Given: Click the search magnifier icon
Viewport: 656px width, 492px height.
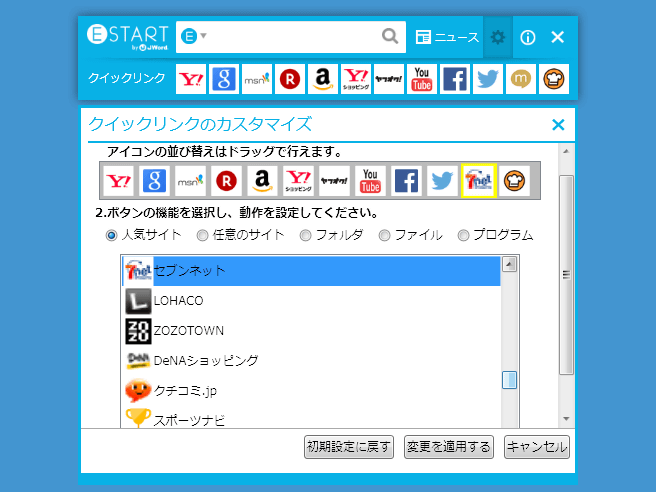Looking at the screenshot, I should [x=390, y=37].
